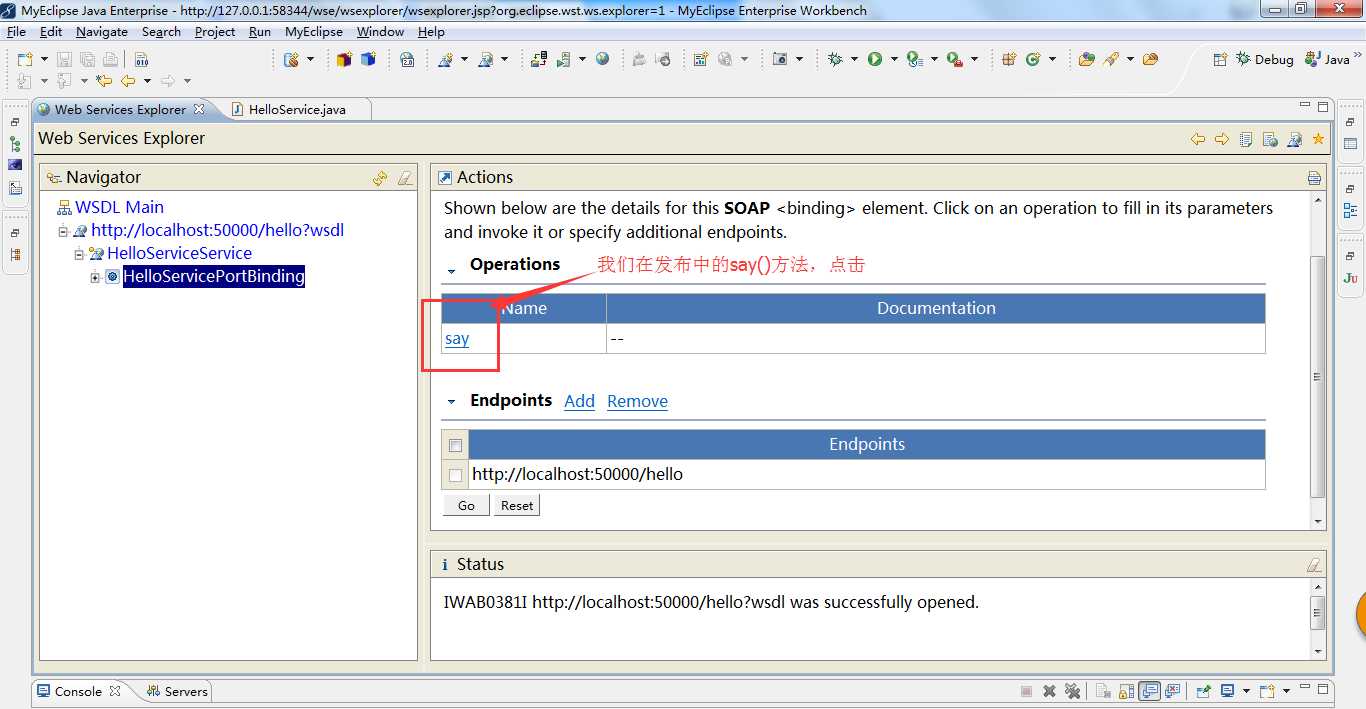Go back in Web Services Explorer
This screenshot has height=709, width=1366.
point(1198,139)
